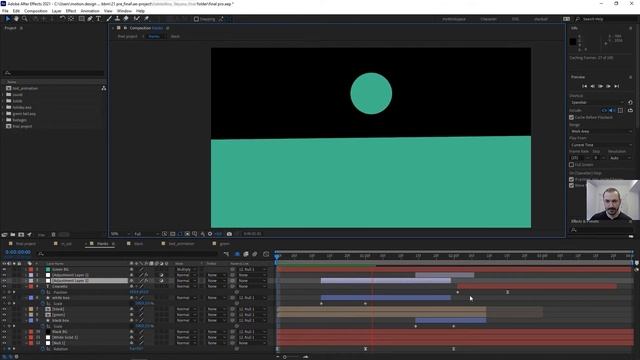The image size is (640, 360).
Task: Select the Rectangle shape tool
Action: pos(82,19)
